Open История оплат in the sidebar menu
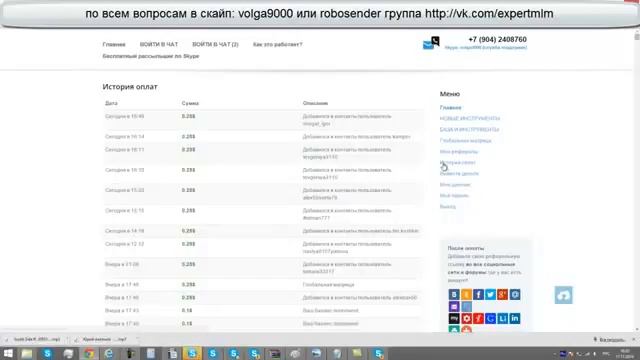 coord(458,163)
